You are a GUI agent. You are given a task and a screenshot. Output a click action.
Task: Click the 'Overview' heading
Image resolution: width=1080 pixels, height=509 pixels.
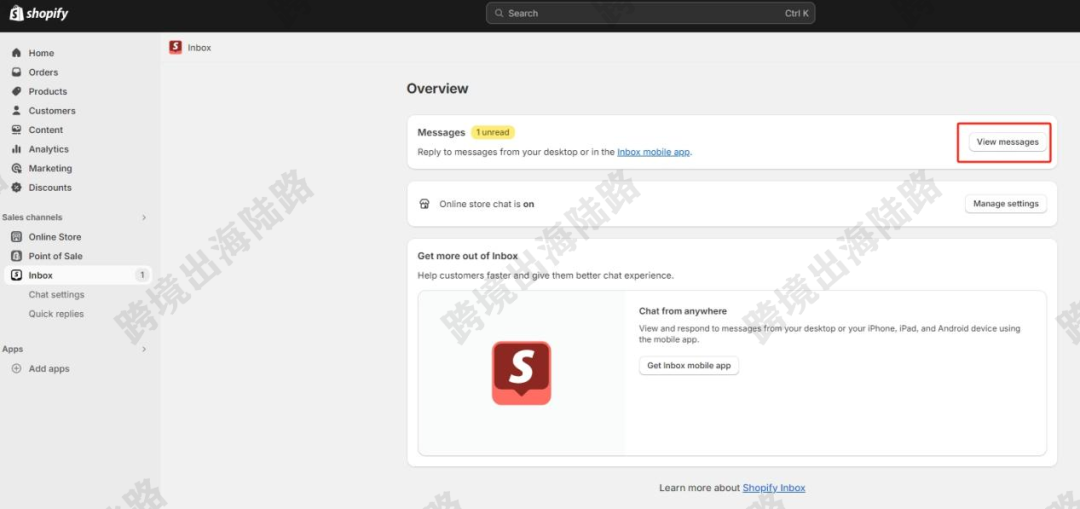437,89
